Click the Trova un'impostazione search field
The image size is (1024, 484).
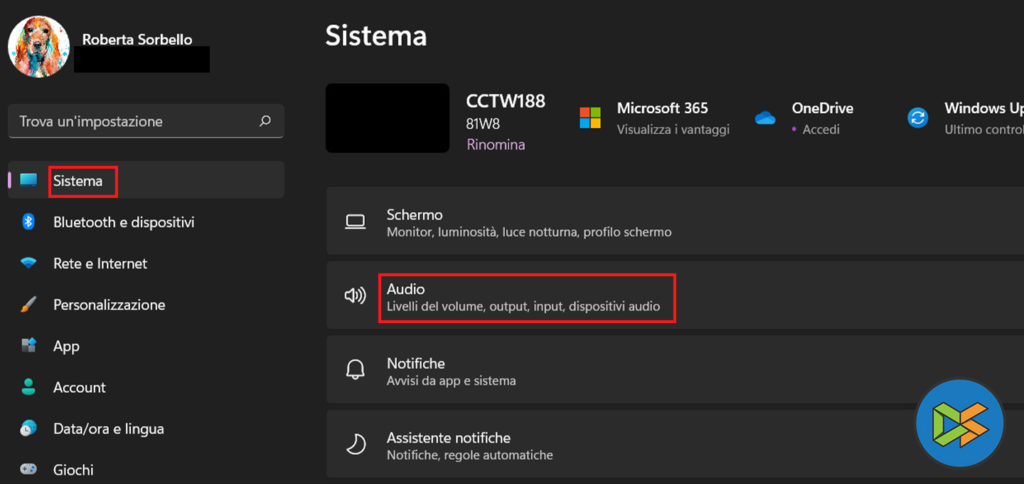pos(137,121)
